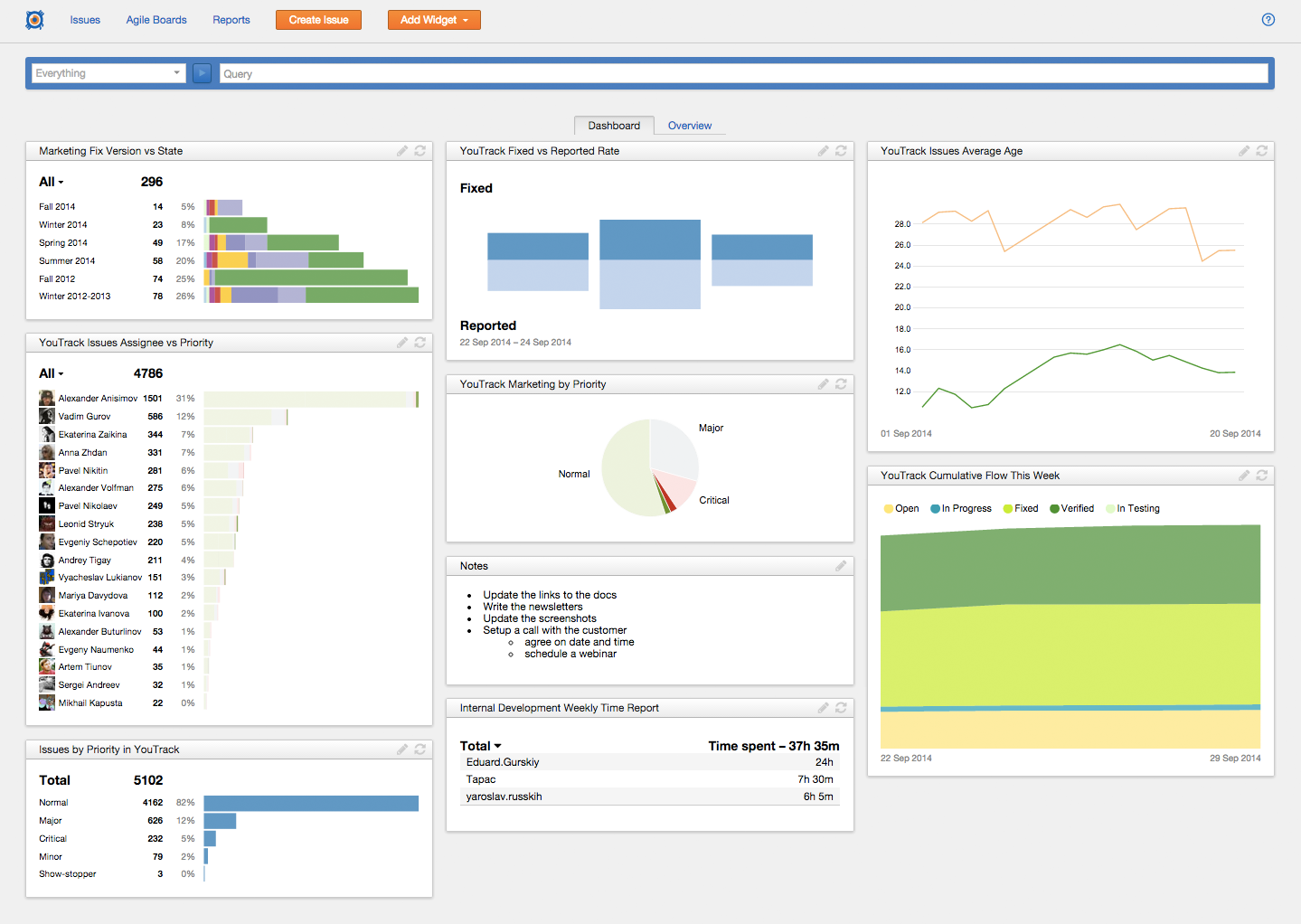This screenshot has height=924, width=1301.
Task: Edit the Issues by Priority in YouTrack widget
Action: 402,750
